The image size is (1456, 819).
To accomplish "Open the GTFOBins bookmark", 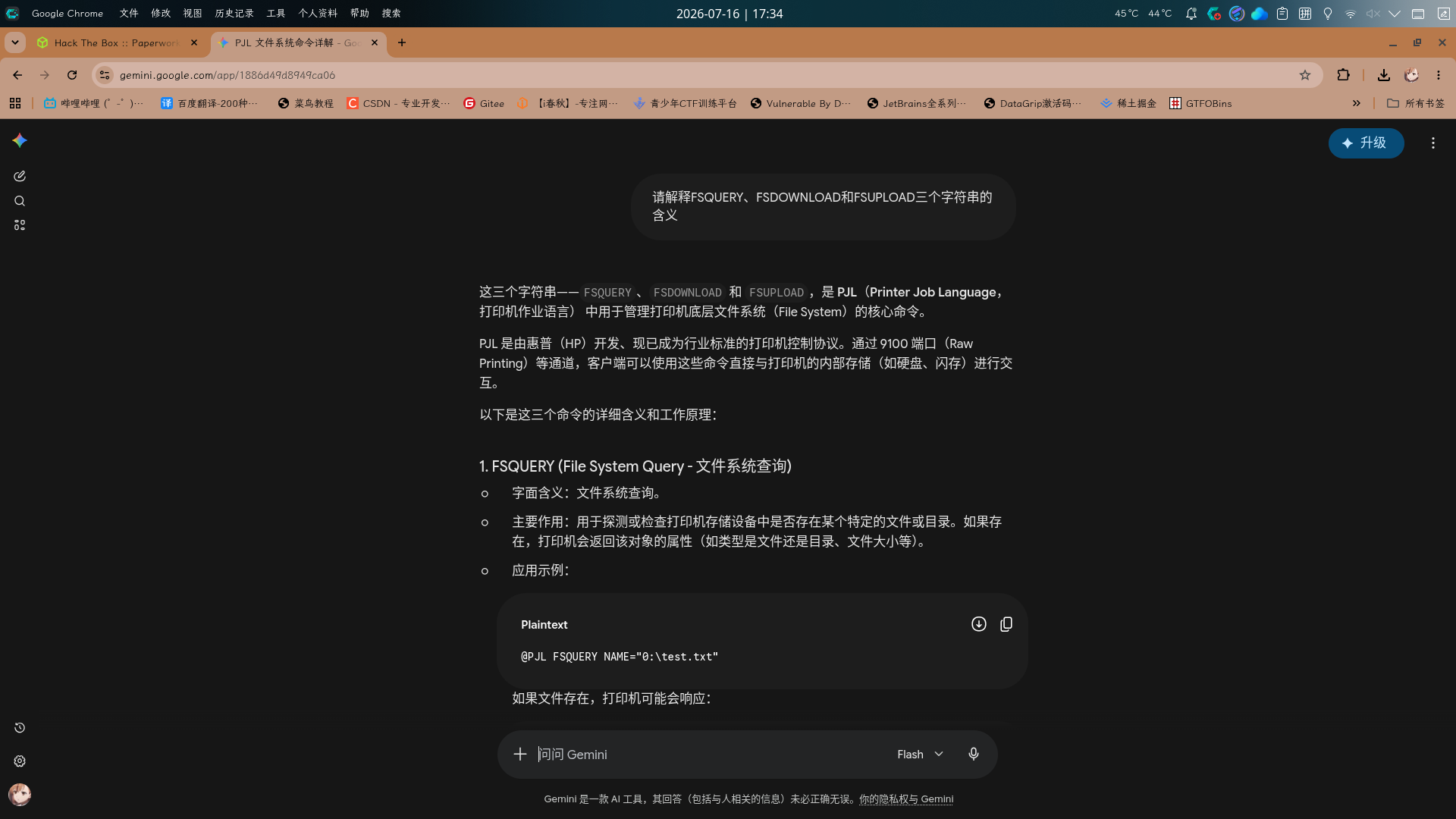I will tap(1200, 103).
